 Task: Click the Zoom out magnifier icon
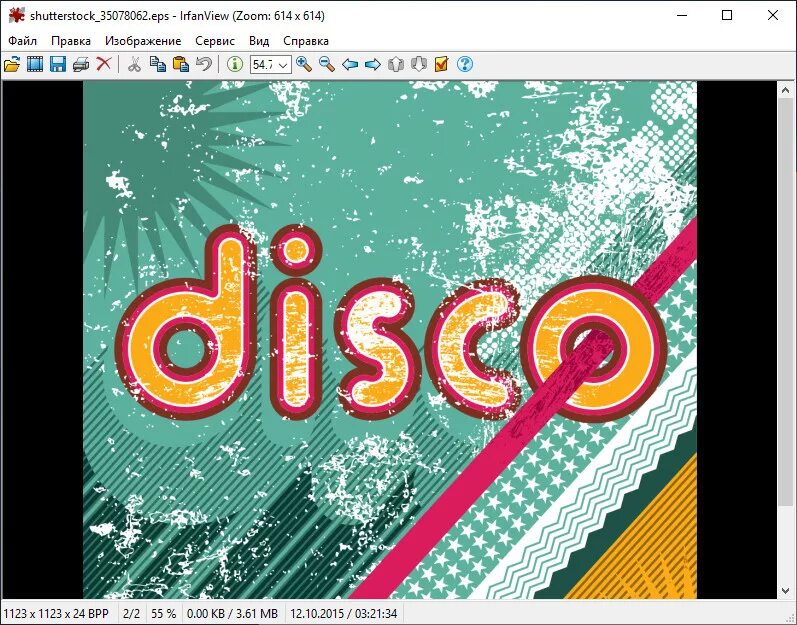pos(327,64)
